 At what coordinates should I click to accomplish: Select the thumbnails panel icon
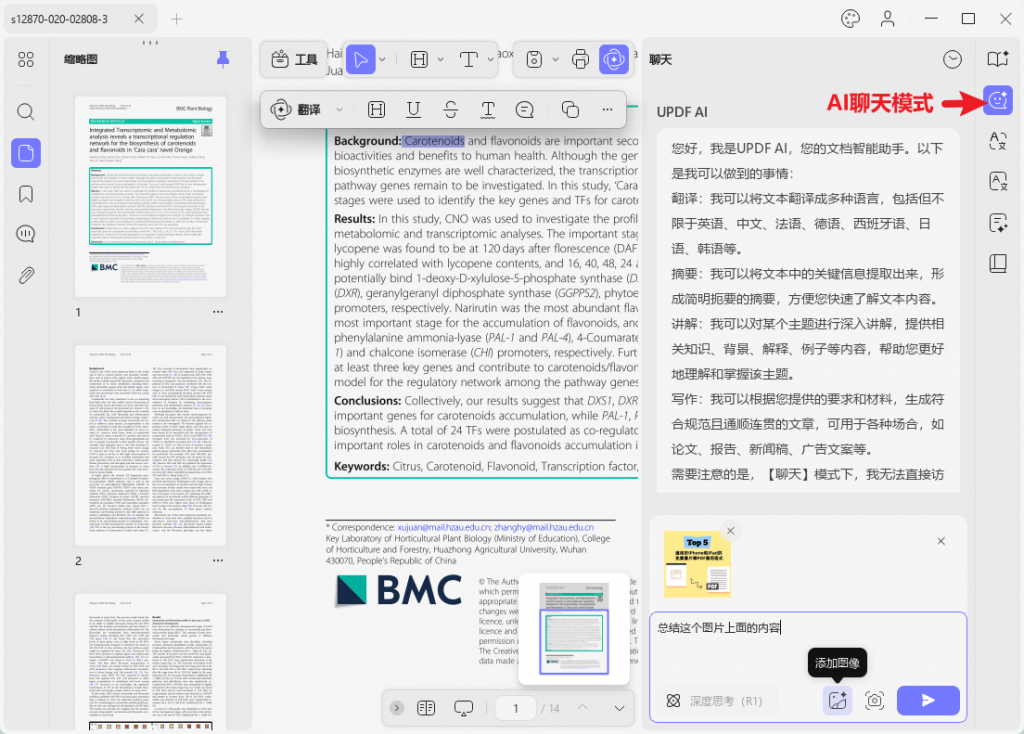[x=26, y=153]
